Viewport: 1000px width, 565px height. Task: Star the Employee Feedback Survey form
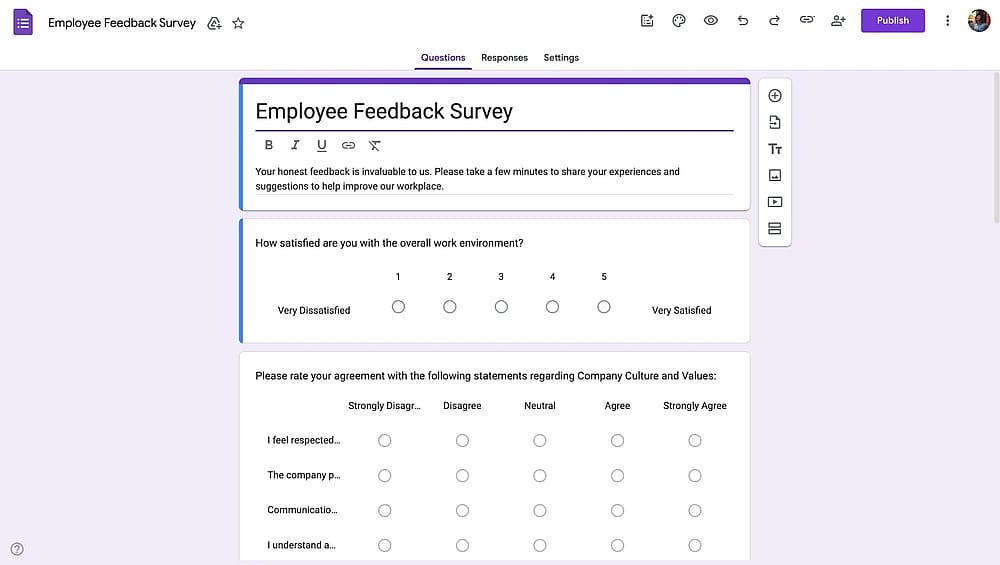tap(238, 24)
